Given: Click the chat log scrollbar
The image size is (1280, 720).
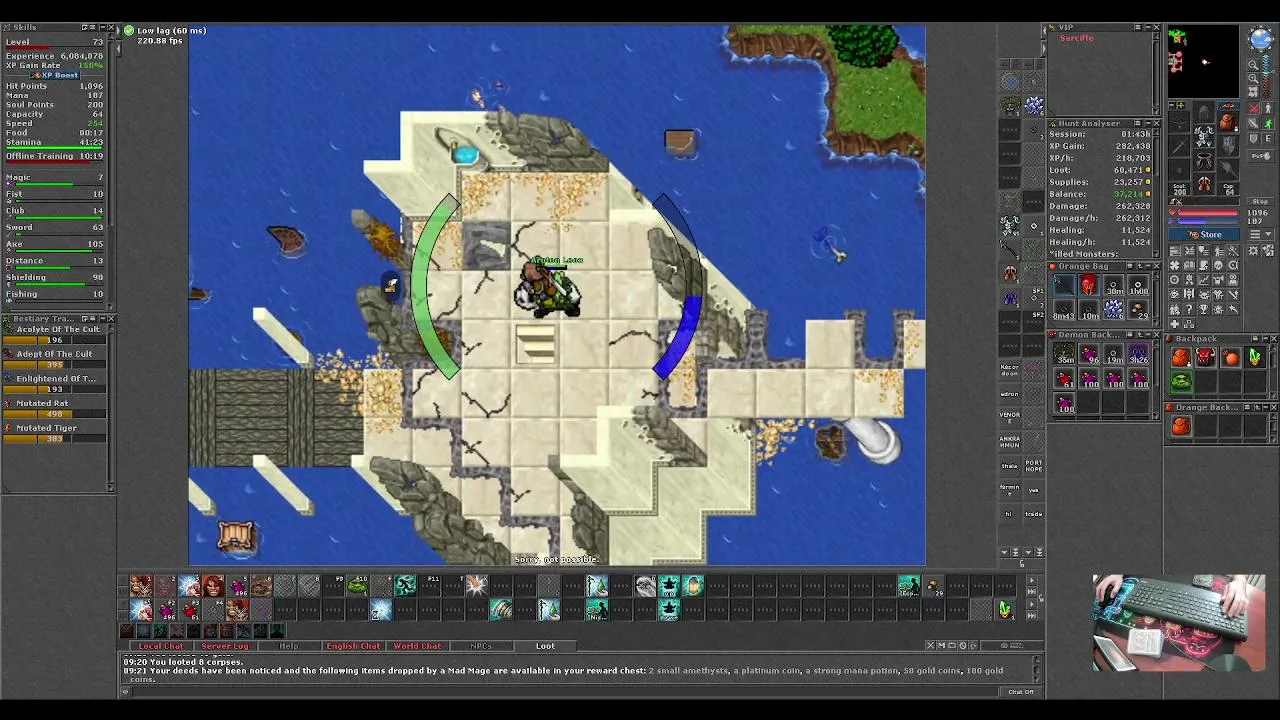Looking at the screenshot, I should click(x=1036, y=668).
